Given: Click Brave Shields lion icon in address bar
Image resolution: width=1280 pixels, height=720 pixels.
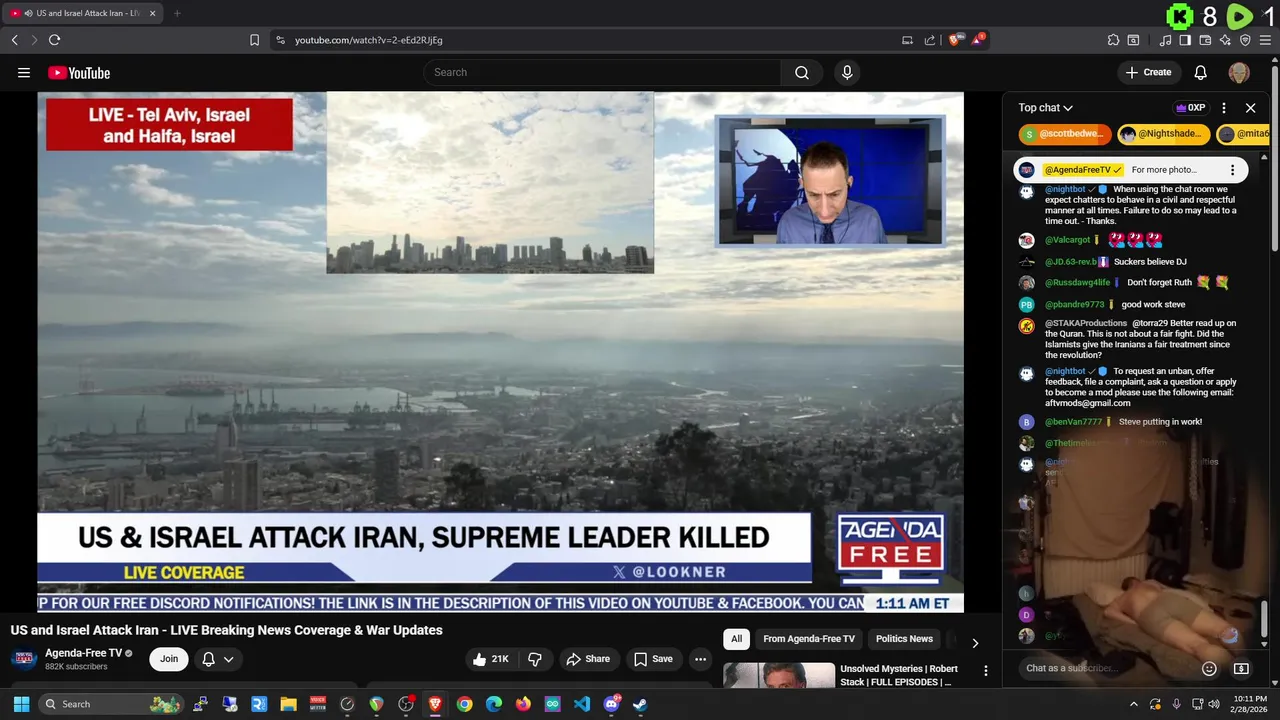Looking at the screenshot, I should pos(955,40).
